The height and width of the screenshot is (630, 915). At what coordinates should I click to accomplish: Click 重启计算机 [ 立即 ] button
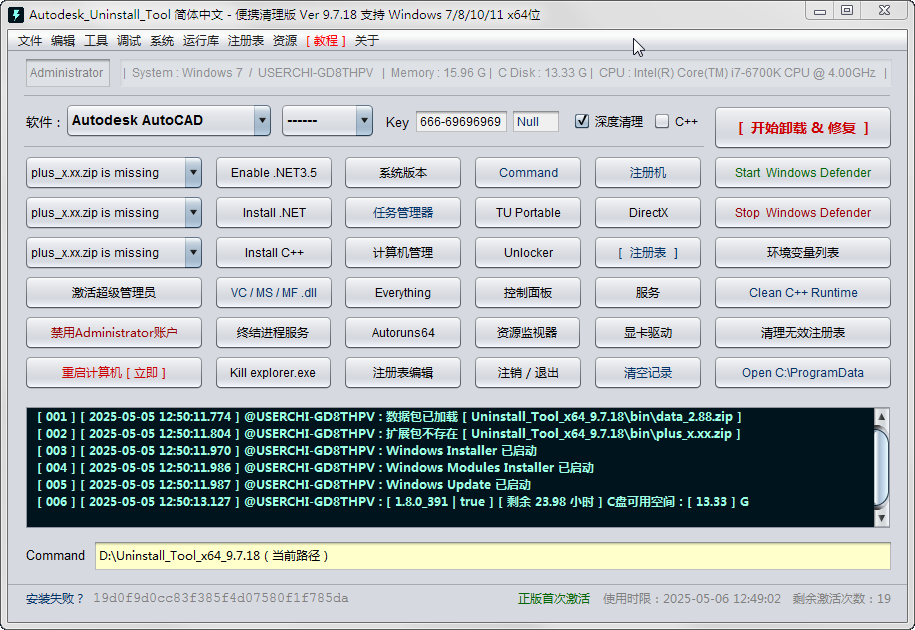pos(114,372)
